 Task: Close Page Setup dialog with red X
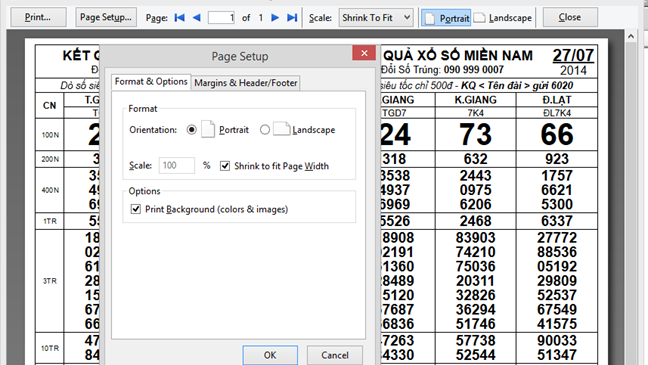point(364,53)
